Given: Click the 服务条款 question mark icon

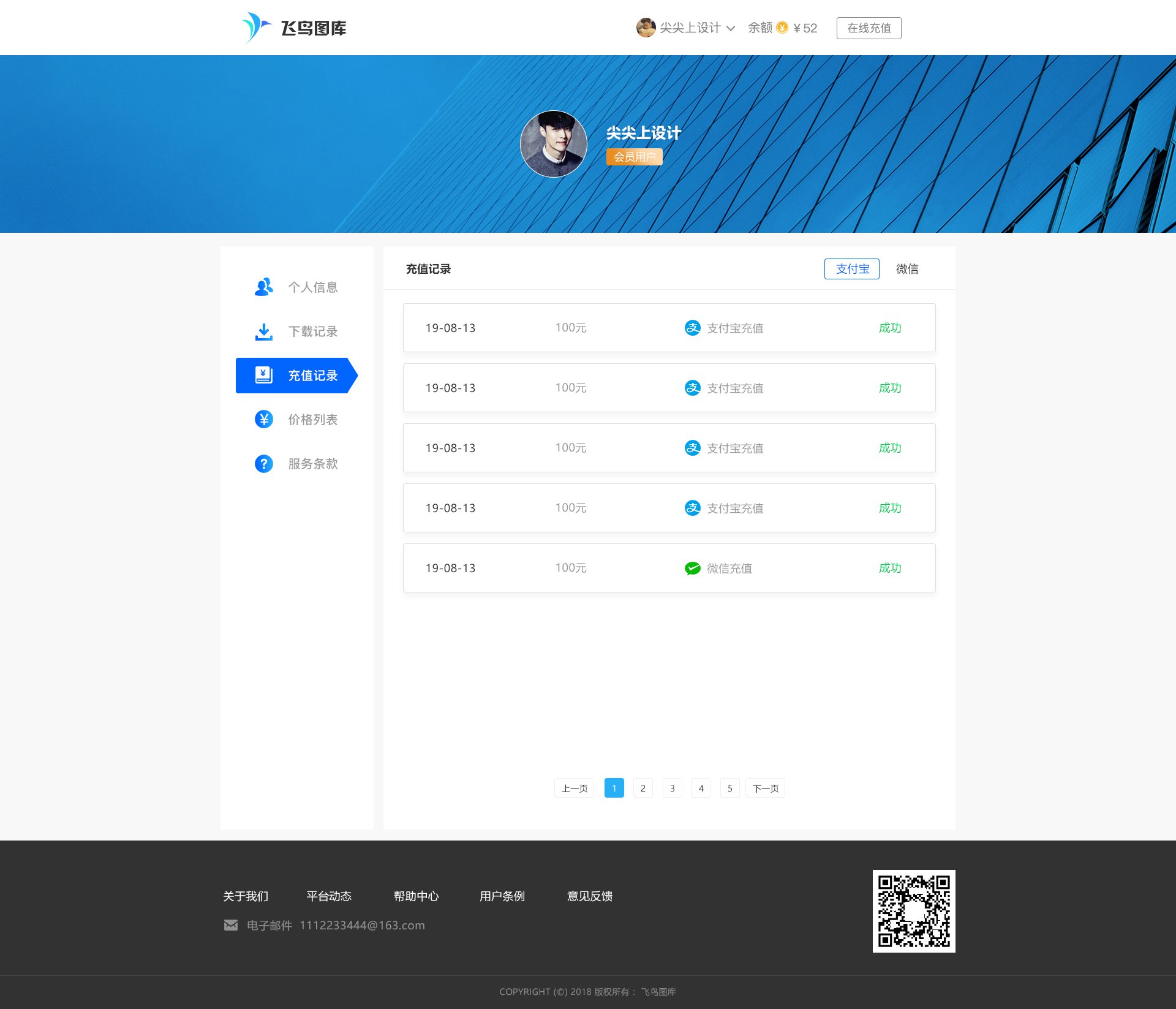Looking at the screenshot, I should 263,463.
